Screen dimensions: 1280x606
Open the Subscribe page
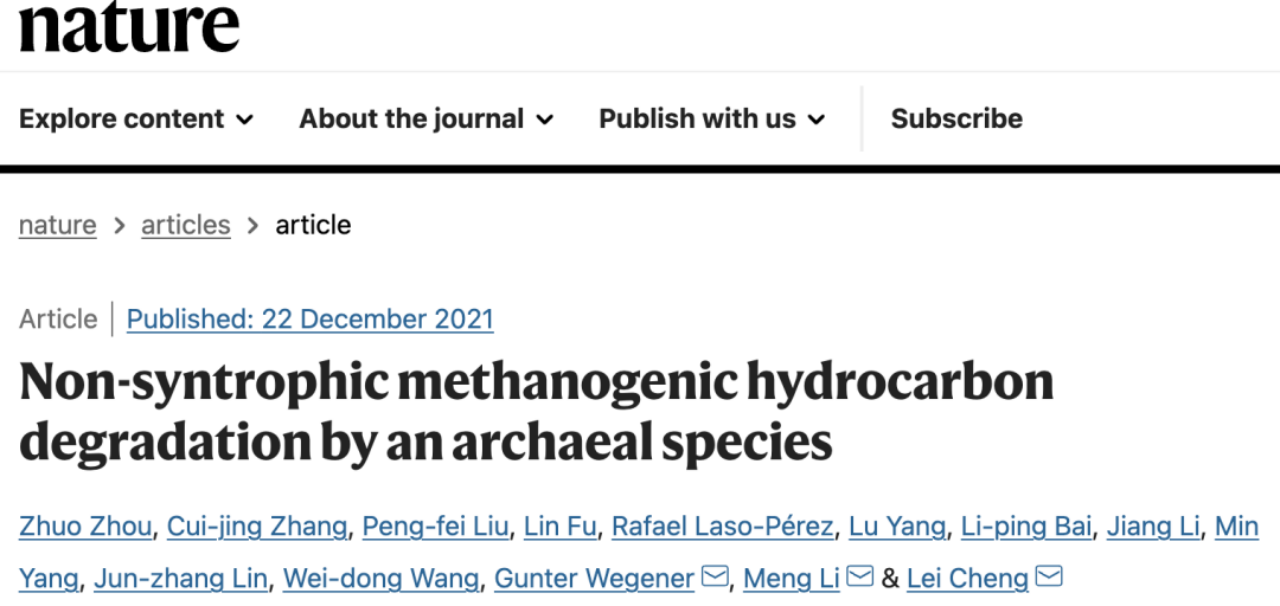click(x=956, y=118)
